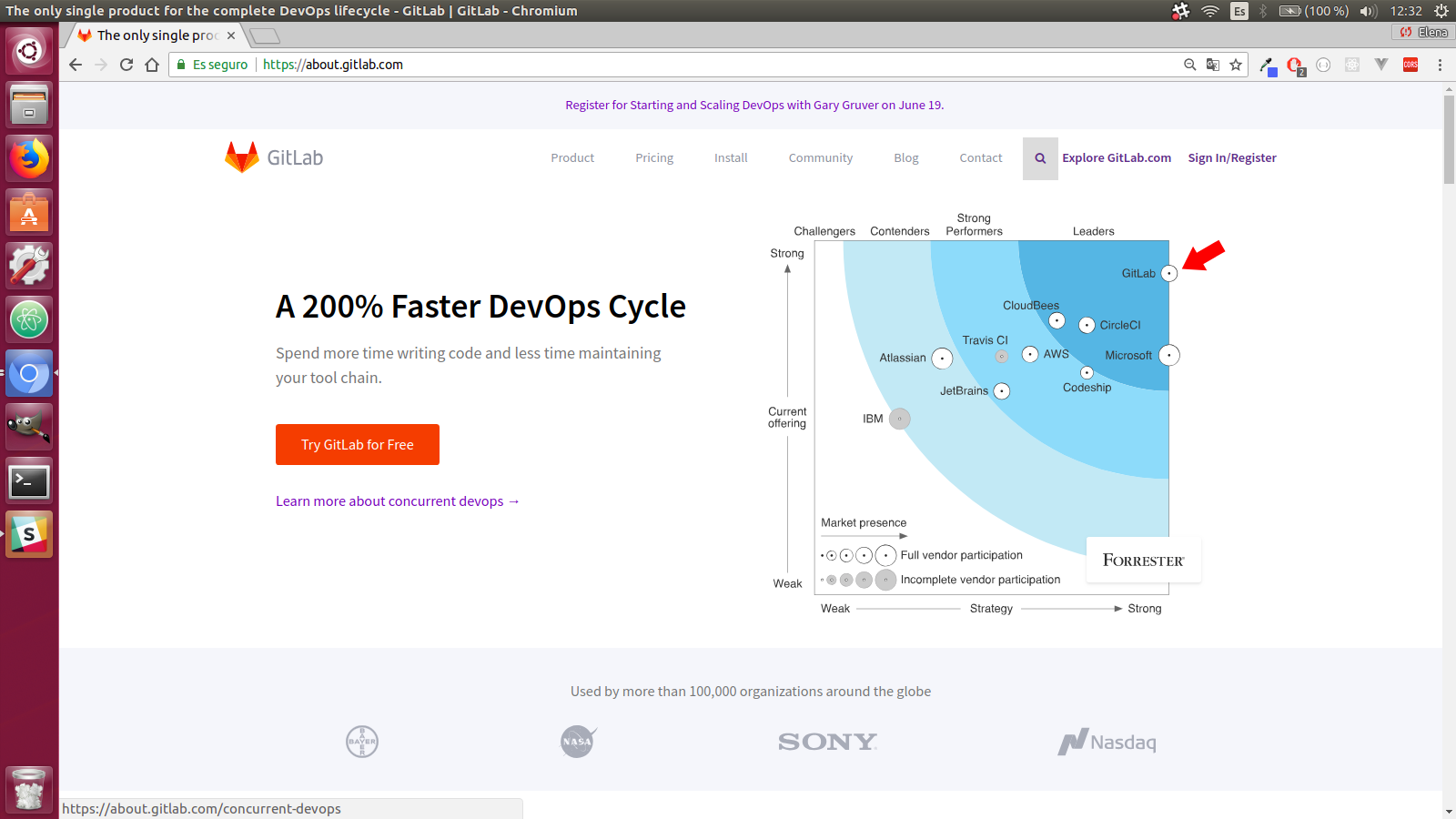Open Terminal from the launcher

29,480
